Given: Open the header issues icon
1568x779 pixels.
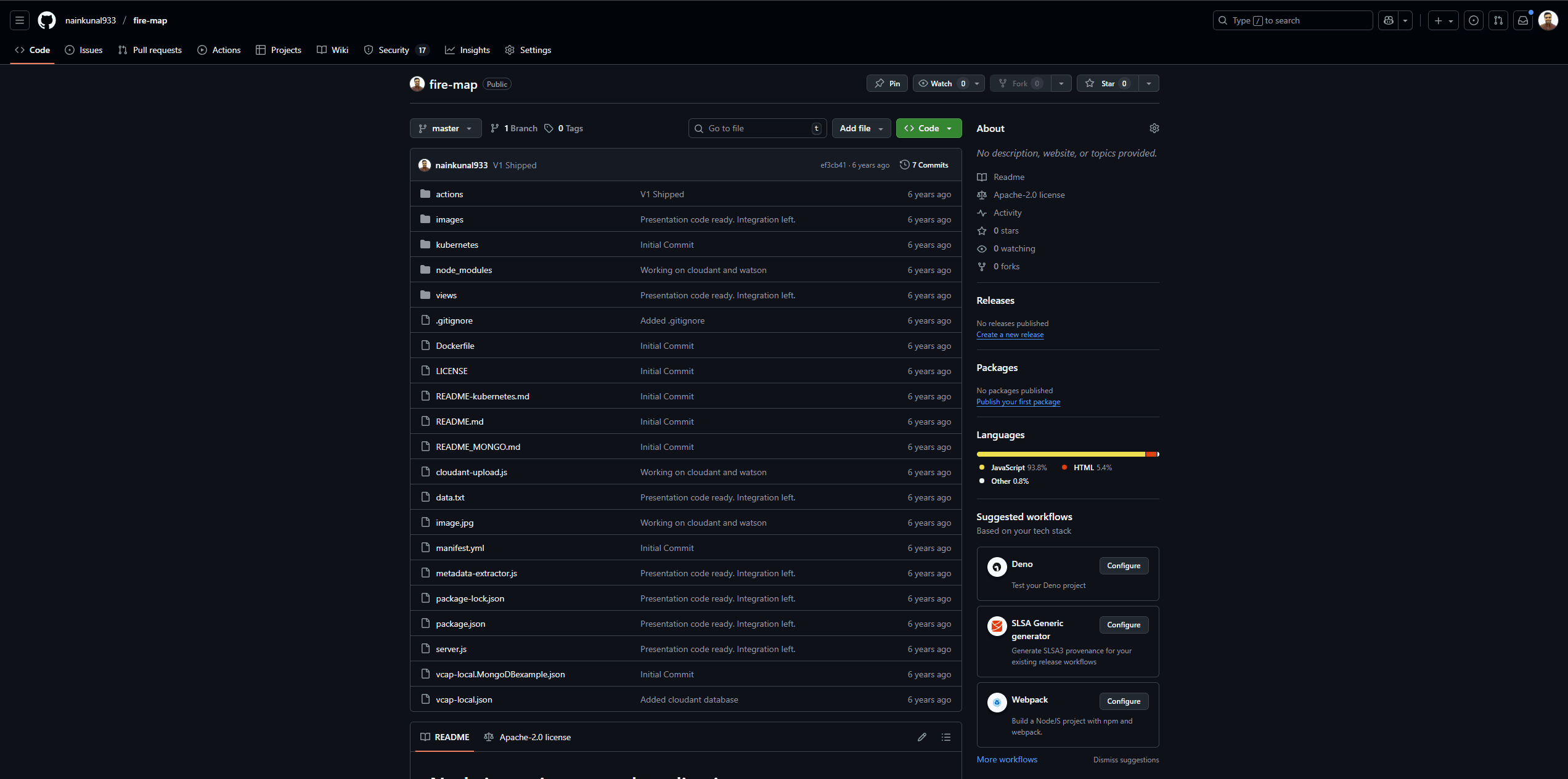Looking at the screenshot, I should click(1473, 20).
